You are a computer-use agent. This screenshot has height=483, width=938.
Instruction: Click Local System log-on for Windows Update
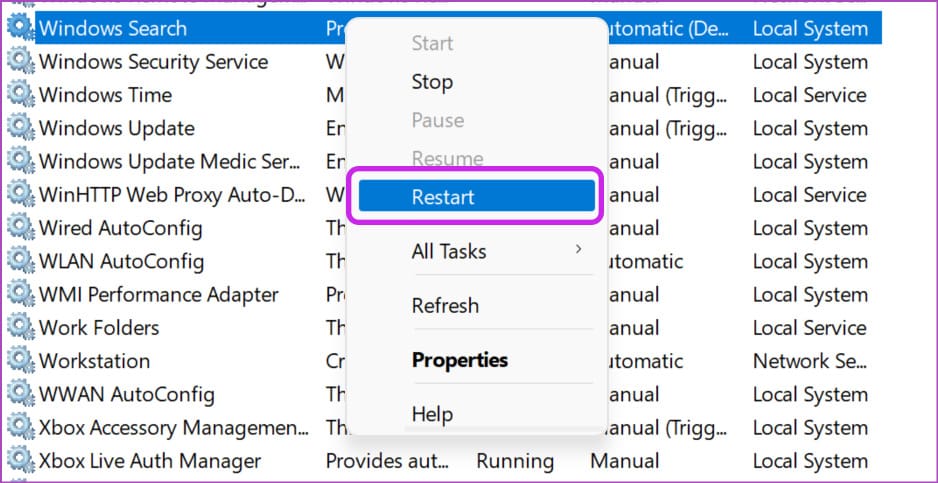click(810, 129)
